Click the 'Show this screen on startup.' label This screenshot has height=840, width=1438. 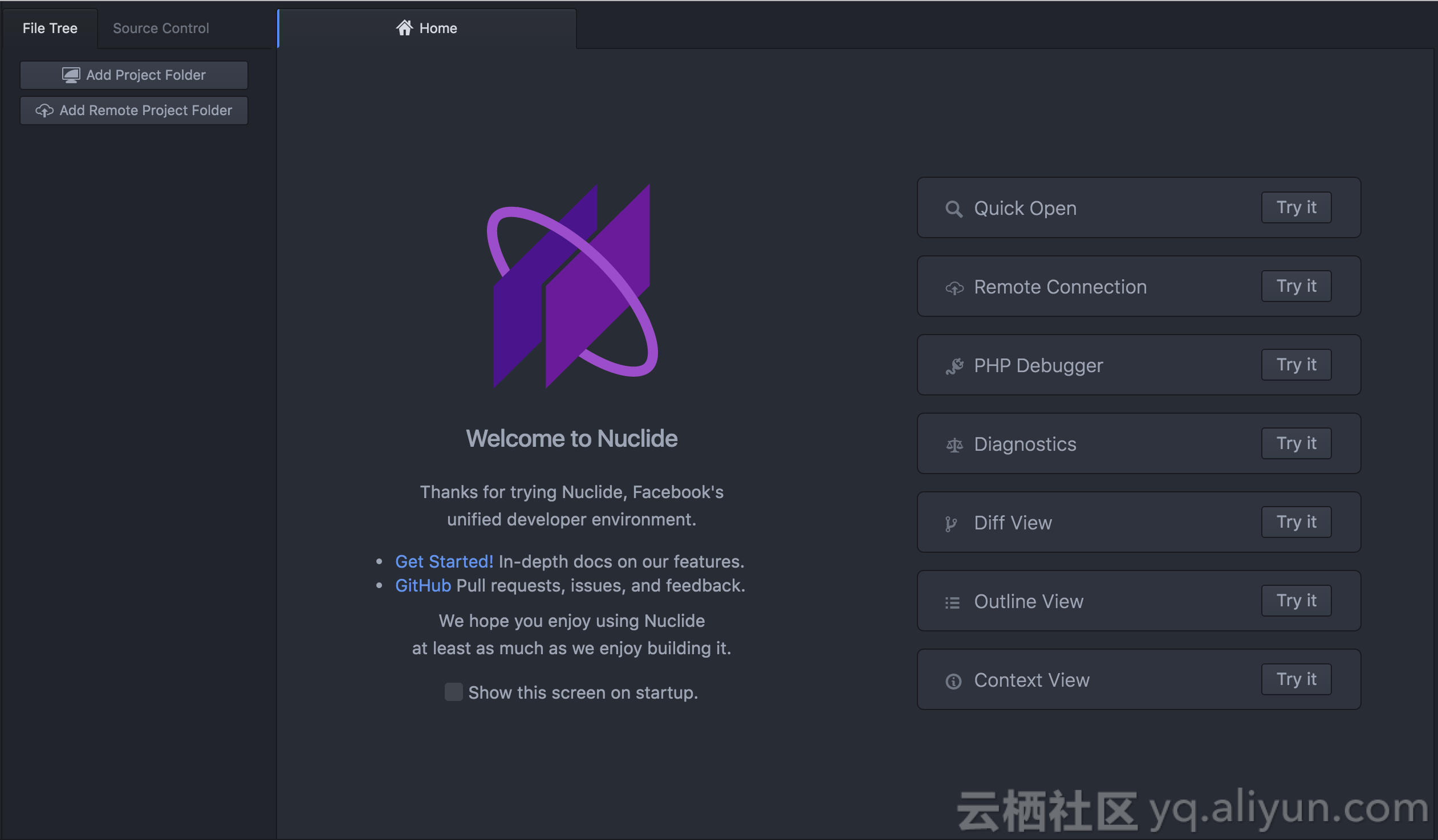click(x=583, y=692)
